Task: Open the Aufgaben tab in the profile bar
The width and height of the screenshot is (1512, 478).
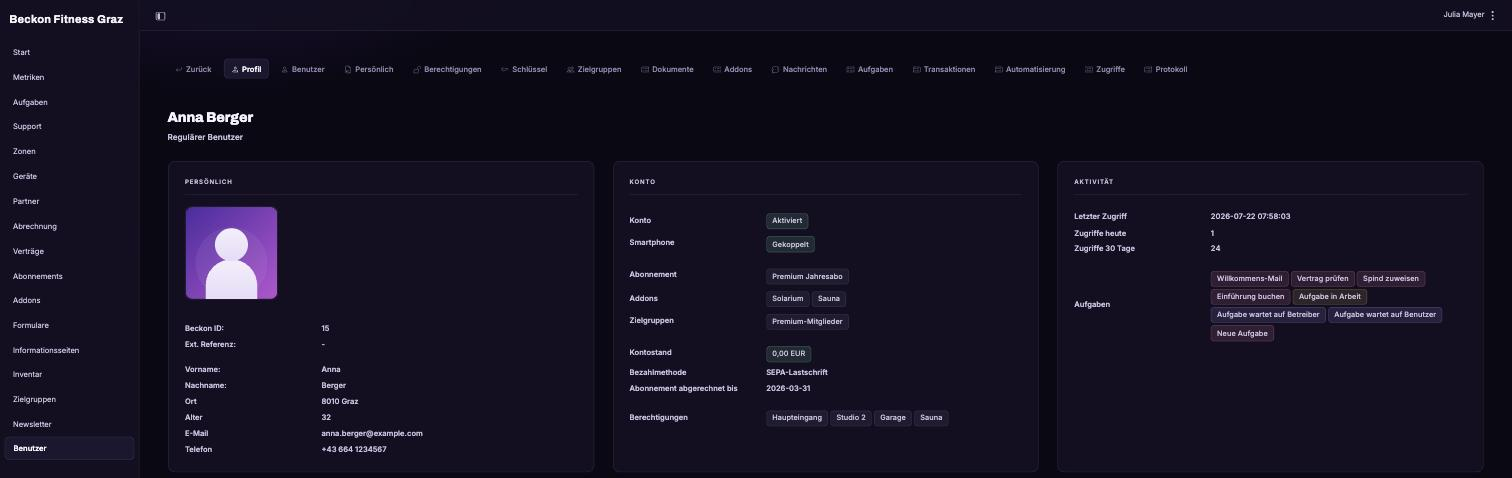Action: (869, 69)
